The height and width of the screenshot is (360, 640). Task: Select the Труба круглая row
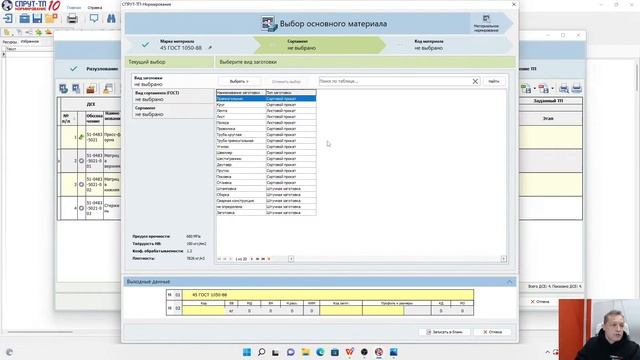point(266,135)
